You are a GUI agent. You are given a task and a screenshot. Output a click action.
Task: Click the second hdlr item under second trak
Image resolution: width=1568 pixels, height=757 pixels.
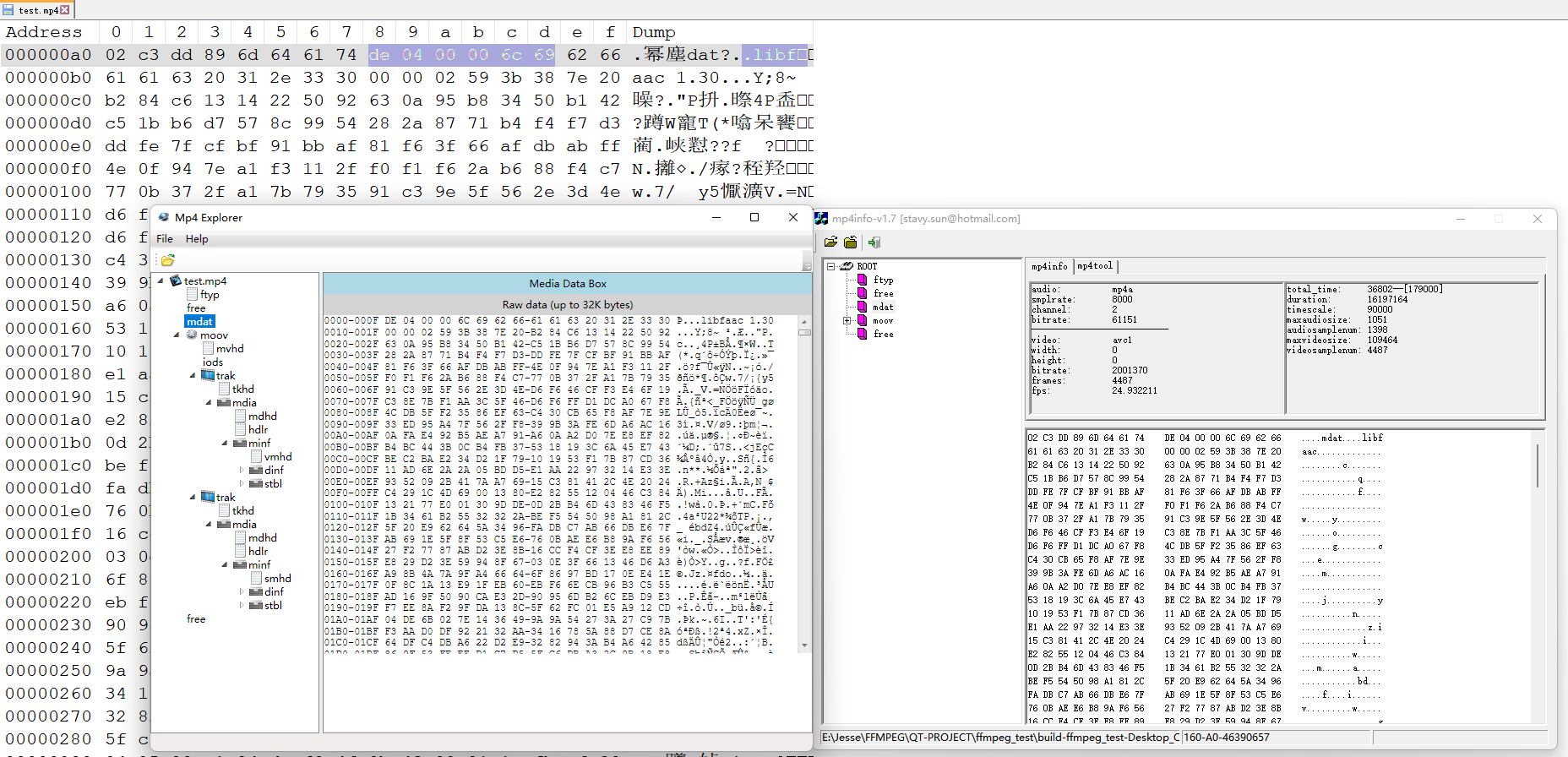point(258,551)
